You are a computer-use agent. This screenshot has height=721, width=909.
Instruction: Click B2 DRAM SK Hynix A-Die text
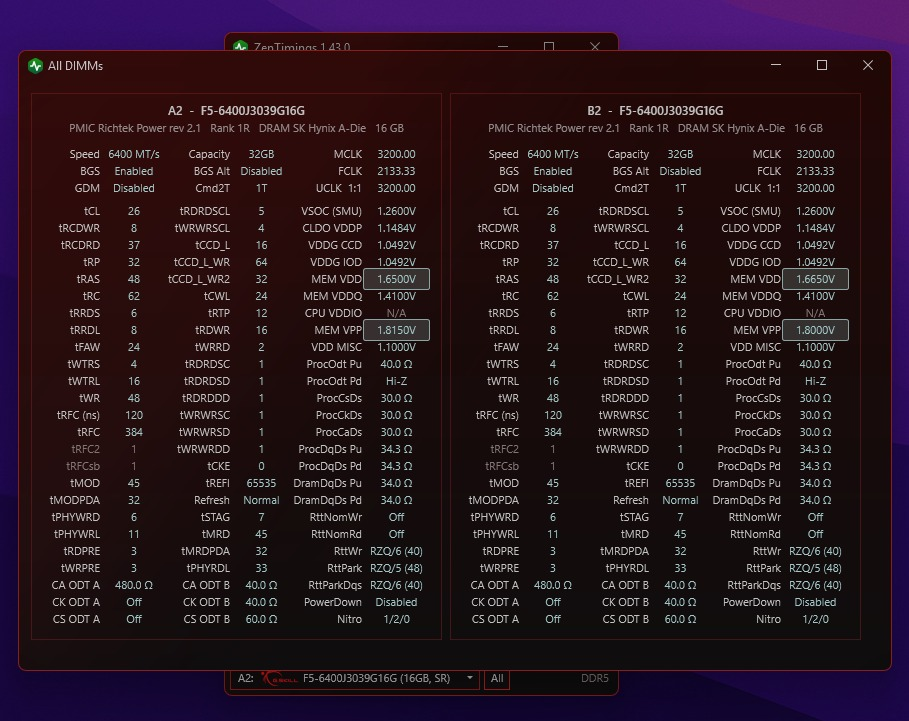[731, 128]
